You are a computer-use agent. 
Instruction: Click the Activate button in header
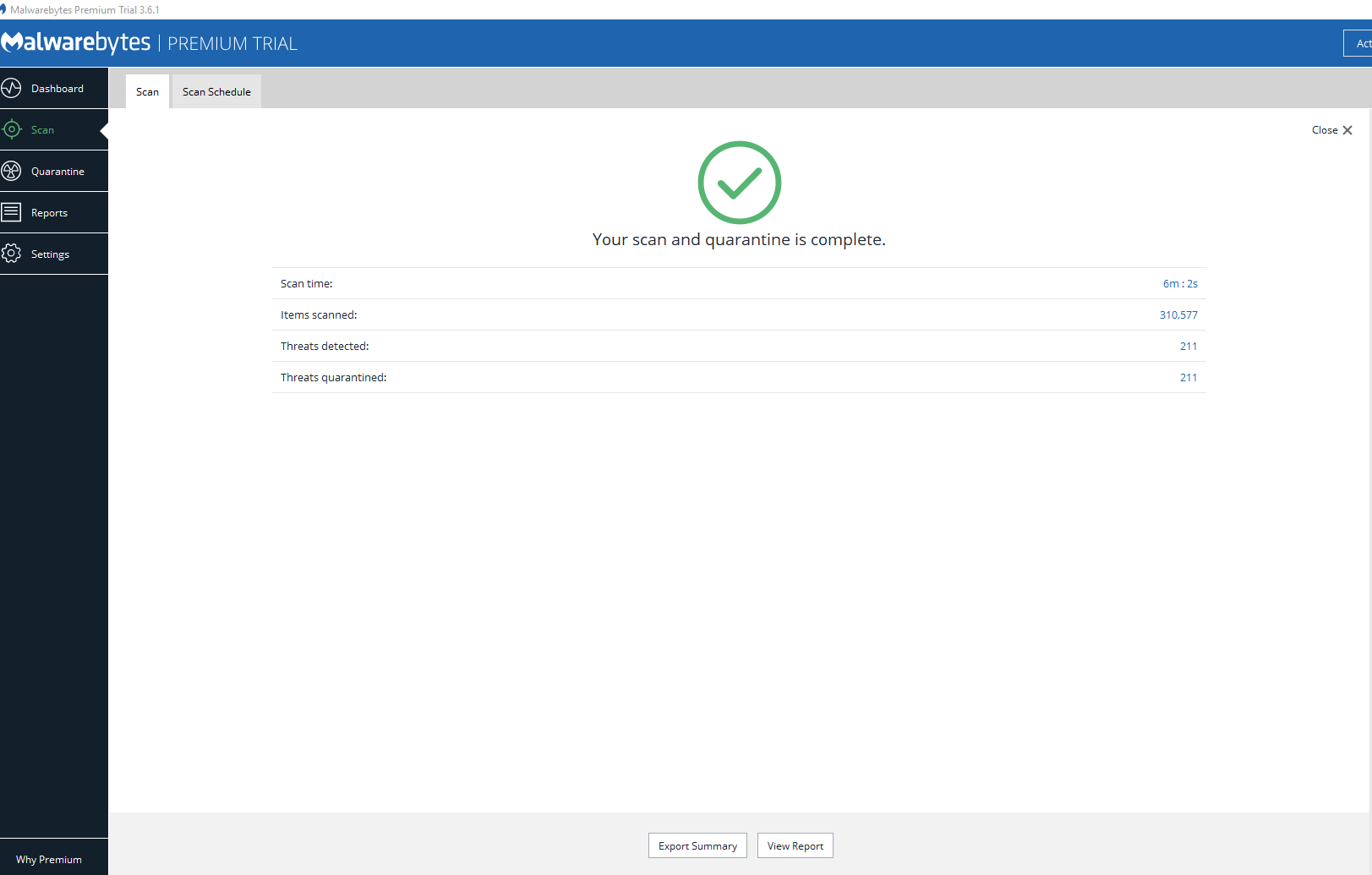click(1358, 43)
